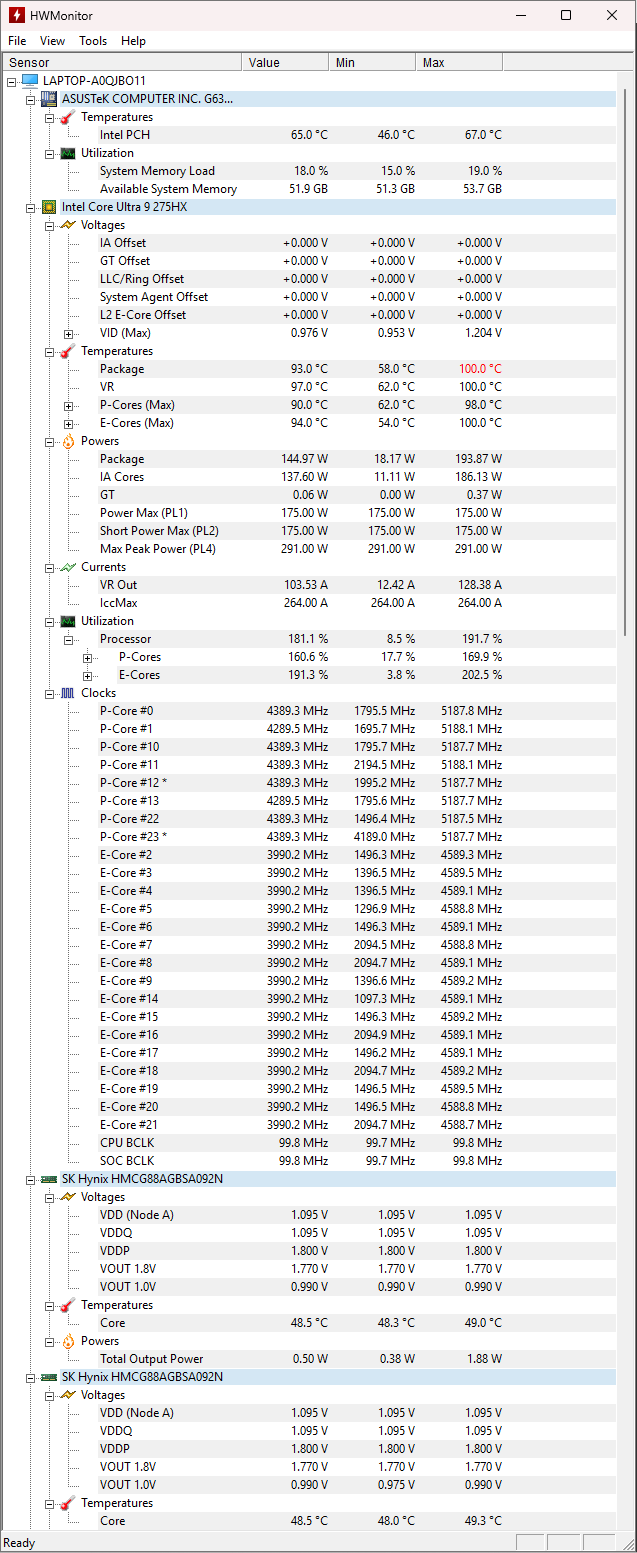Click the Min column header
This screenshot has height=1553, width=637.
pos(373,62)
